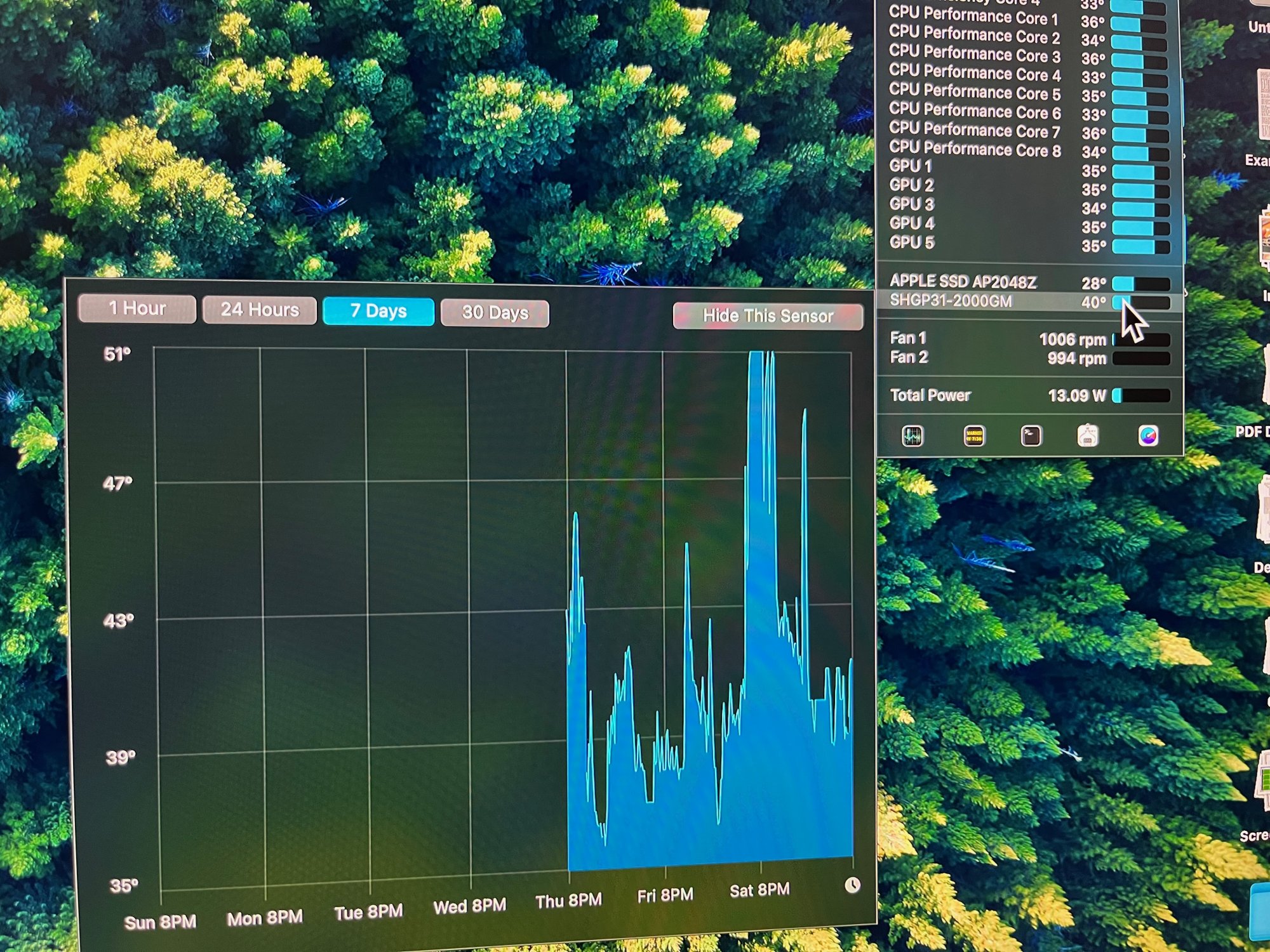Click the Hide This Sensor button
This screenshot has height=952, width=1270.
point(768,315)
